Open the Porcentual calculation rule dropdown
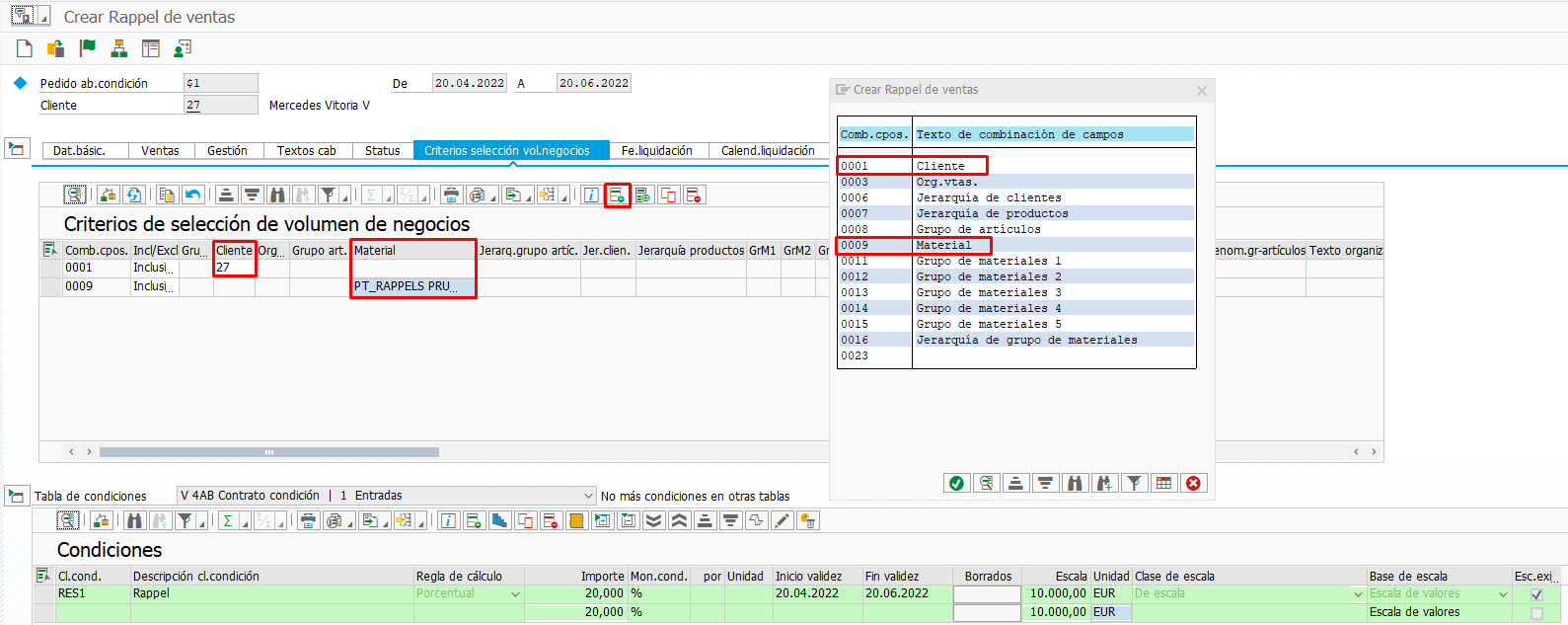Screen dimensions: 1568x625 [x=515, y=594]
